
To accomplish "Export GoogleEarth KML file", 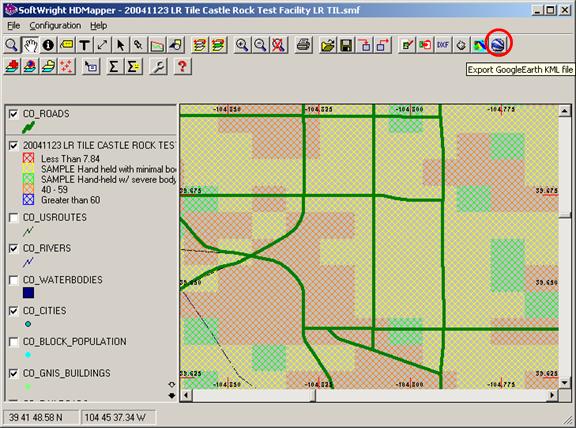I will (x=498, y=44).
